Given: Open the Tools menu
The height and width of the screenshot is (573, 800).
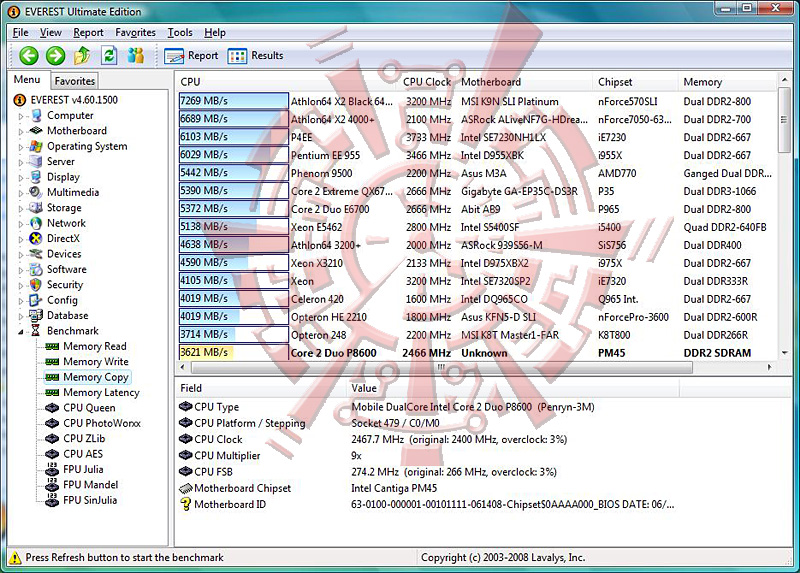Looking at the screenshot, I should pyautogui.click(x=180, y=33).
